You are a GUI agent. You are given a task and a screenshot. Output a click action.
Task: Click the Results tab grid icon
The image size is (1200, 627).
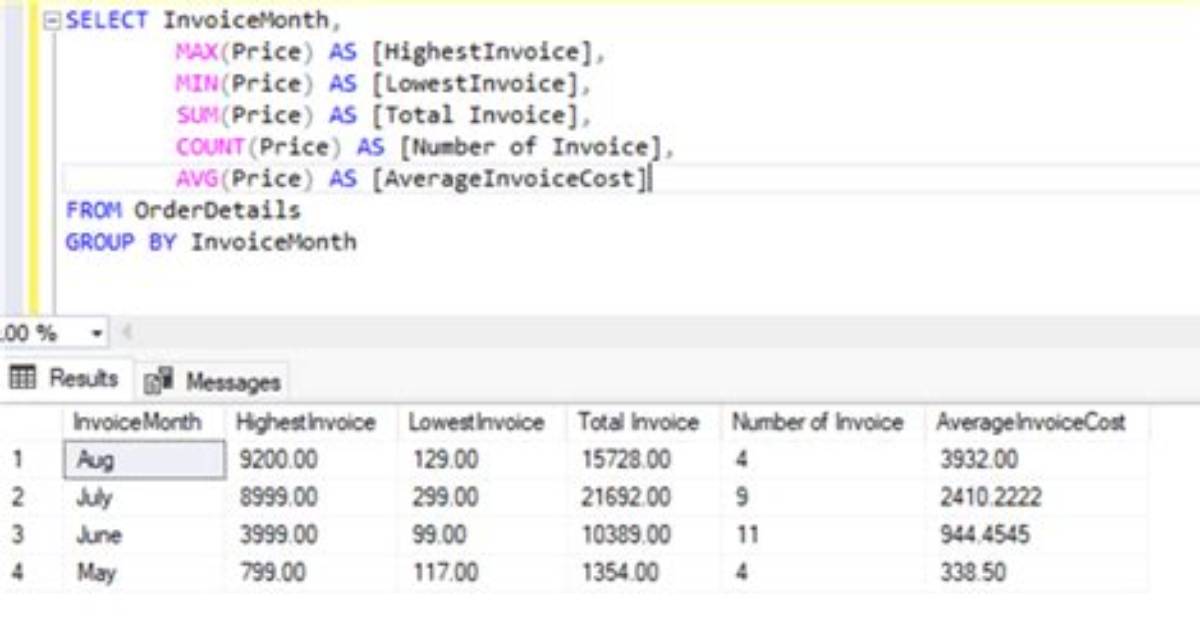pyautogui.click(x=22, y=379)
